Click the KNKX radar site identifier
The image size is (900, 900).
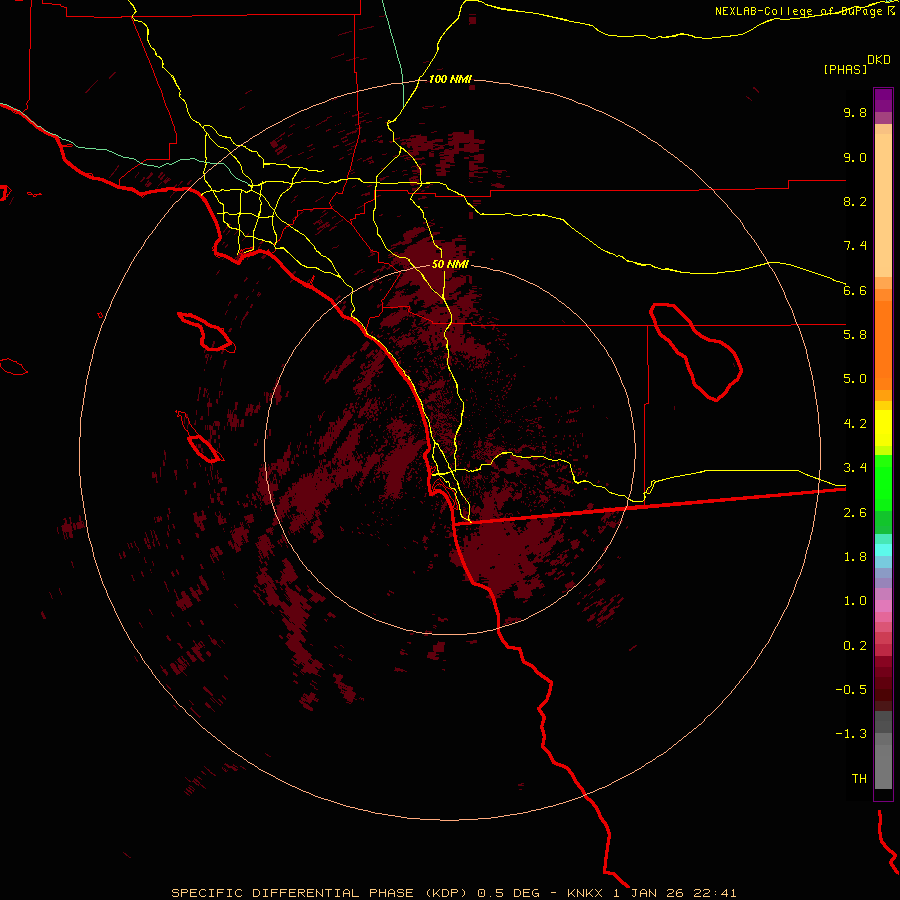[585, 893]
